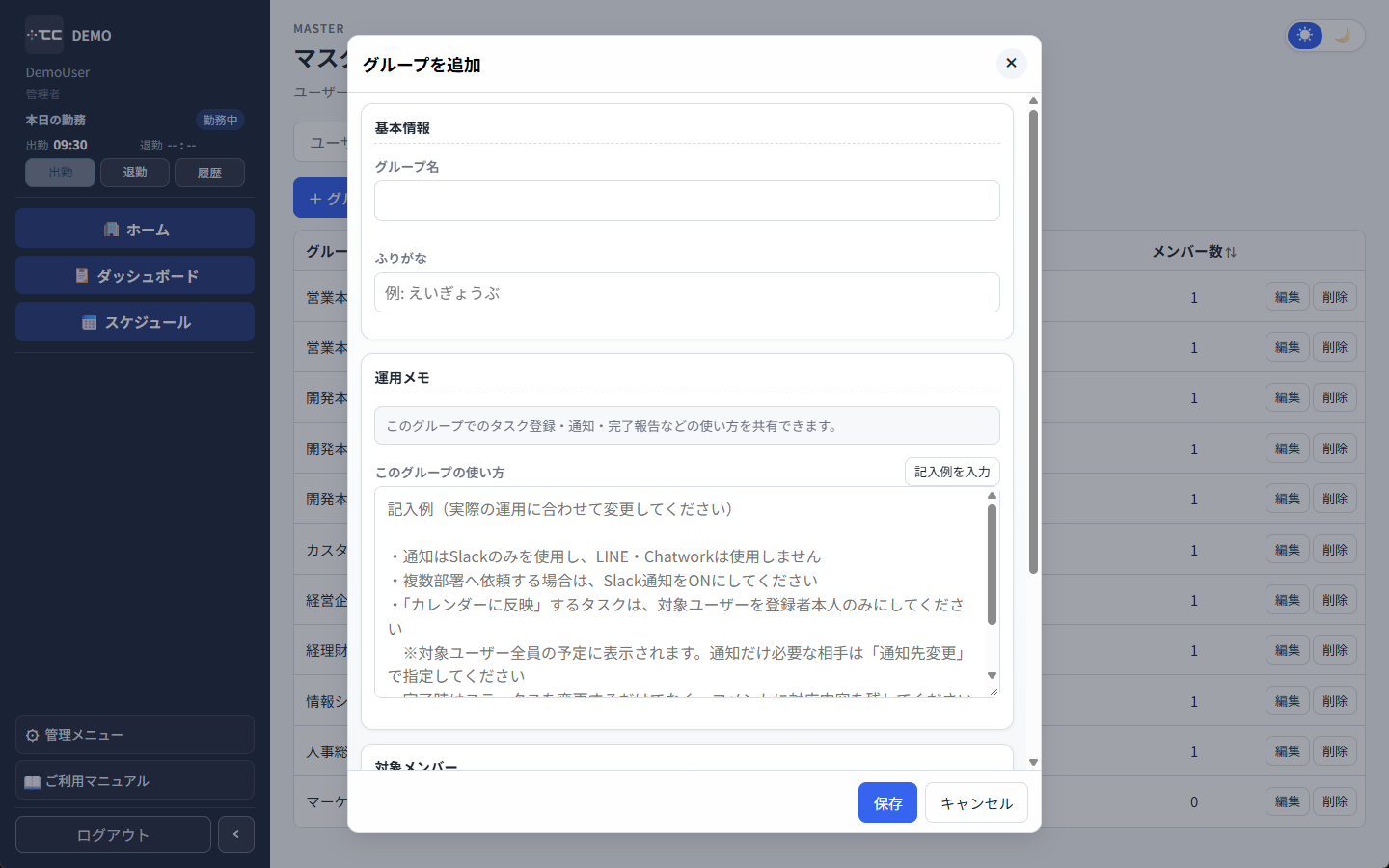Click the DemoUser name text
Viewport: 1389px width, 868px height.
(x=58, y=72)
